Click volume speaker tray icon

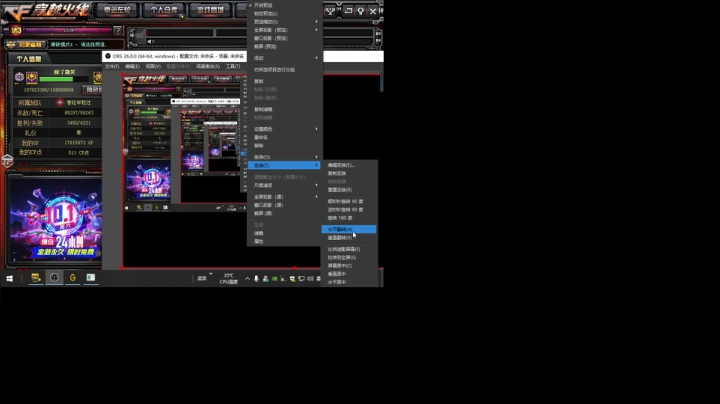point(310,279)
